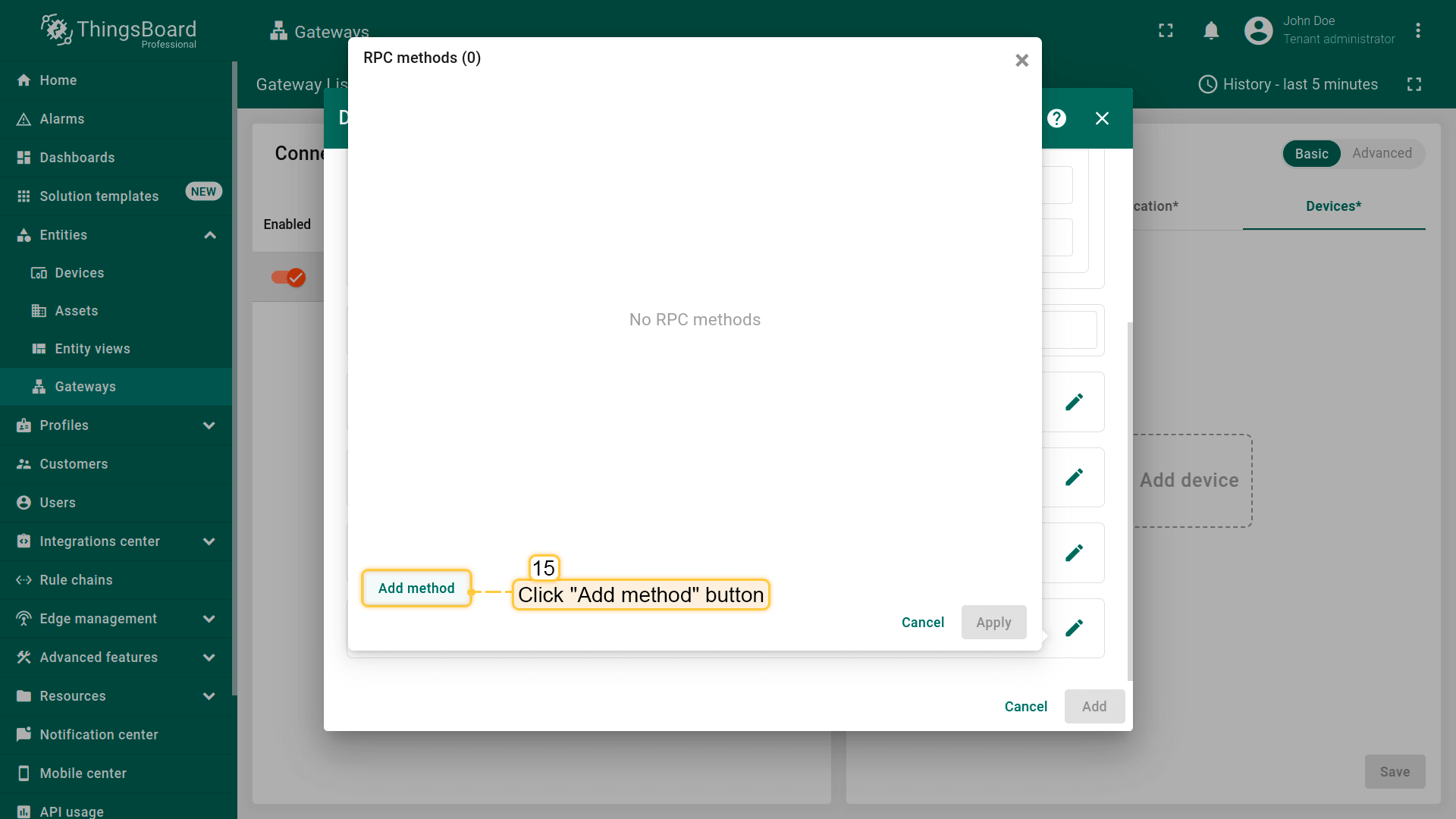Expand the Integrations center section
The image size is (1456, 819).
coord(209,541)
